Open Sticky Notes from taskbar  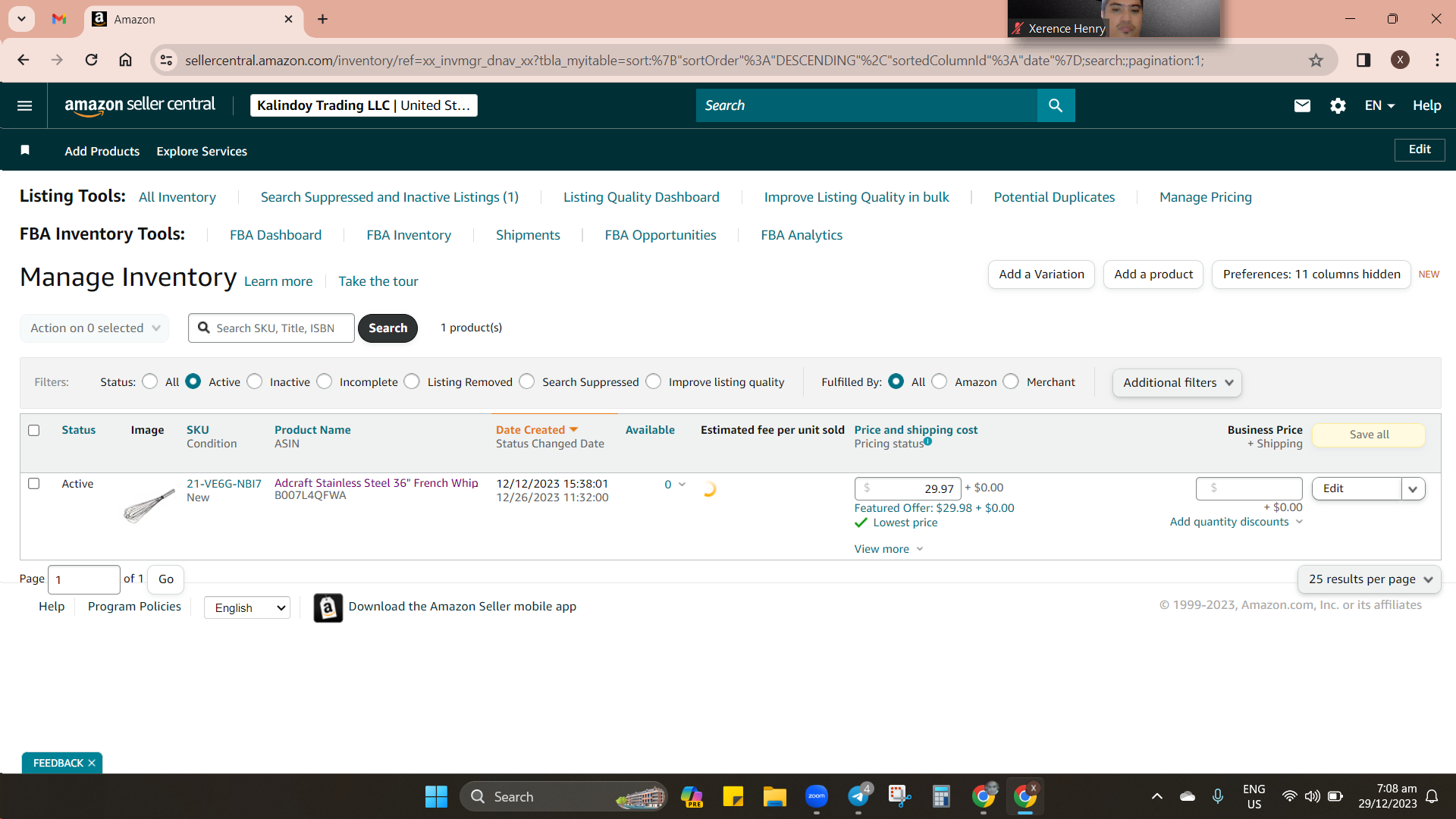[x=733, y=796]
